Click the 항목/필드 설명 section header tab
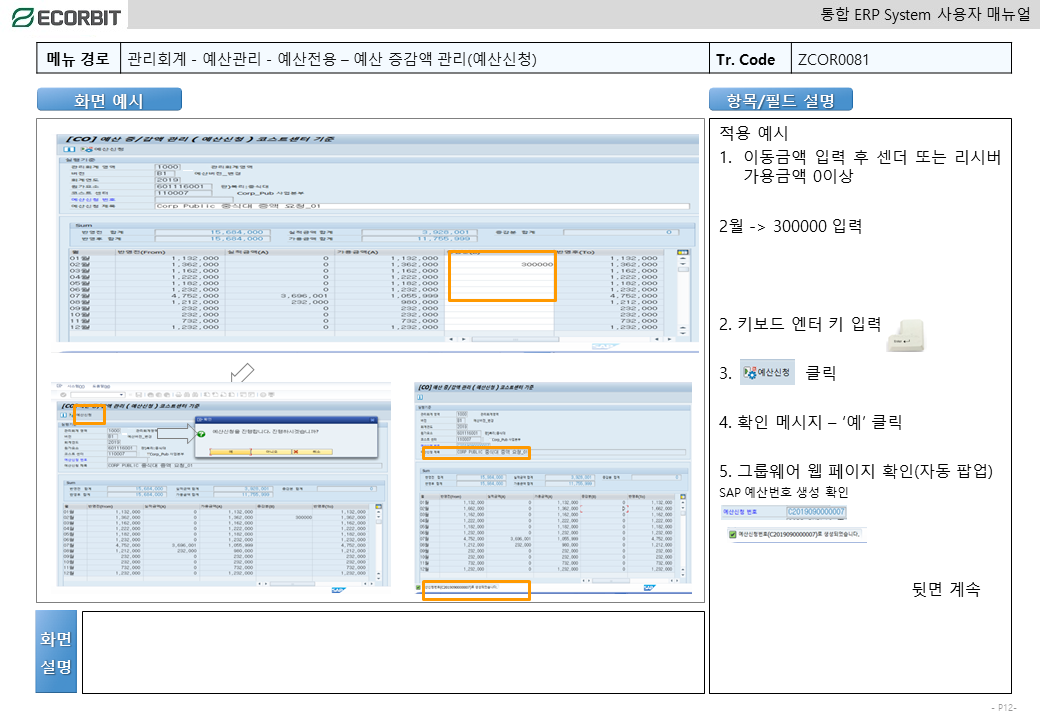The width and height of the screenshot is (1040, 720). (x=780, y=100)
